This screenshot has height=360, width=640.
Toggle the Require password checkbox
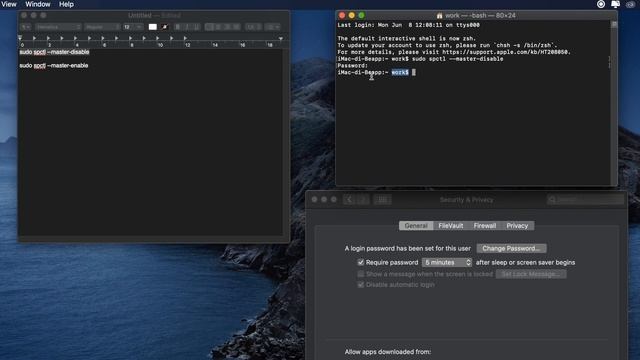point(360,262)
